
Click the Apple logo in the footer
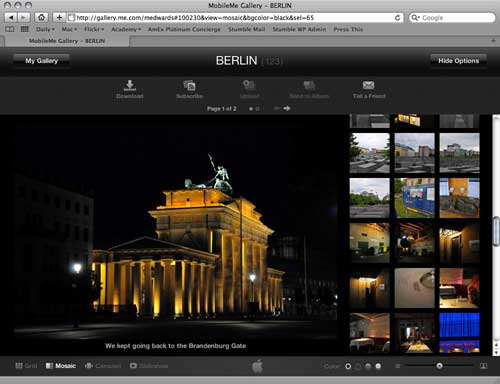point(257,366)
